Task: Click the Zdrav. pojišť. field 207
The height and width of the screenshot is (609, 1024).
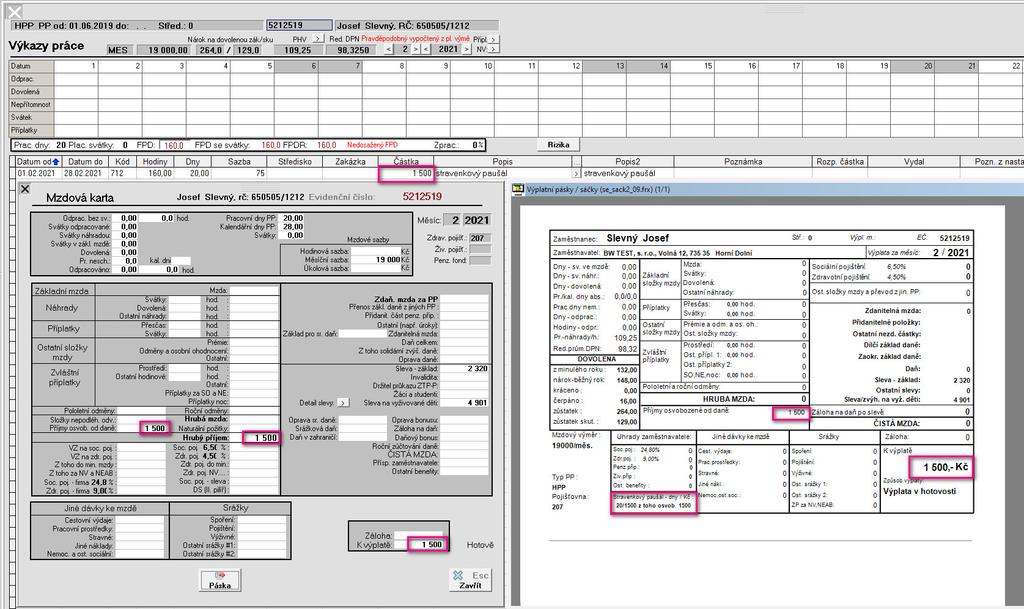Action: [x=480, y=238]
